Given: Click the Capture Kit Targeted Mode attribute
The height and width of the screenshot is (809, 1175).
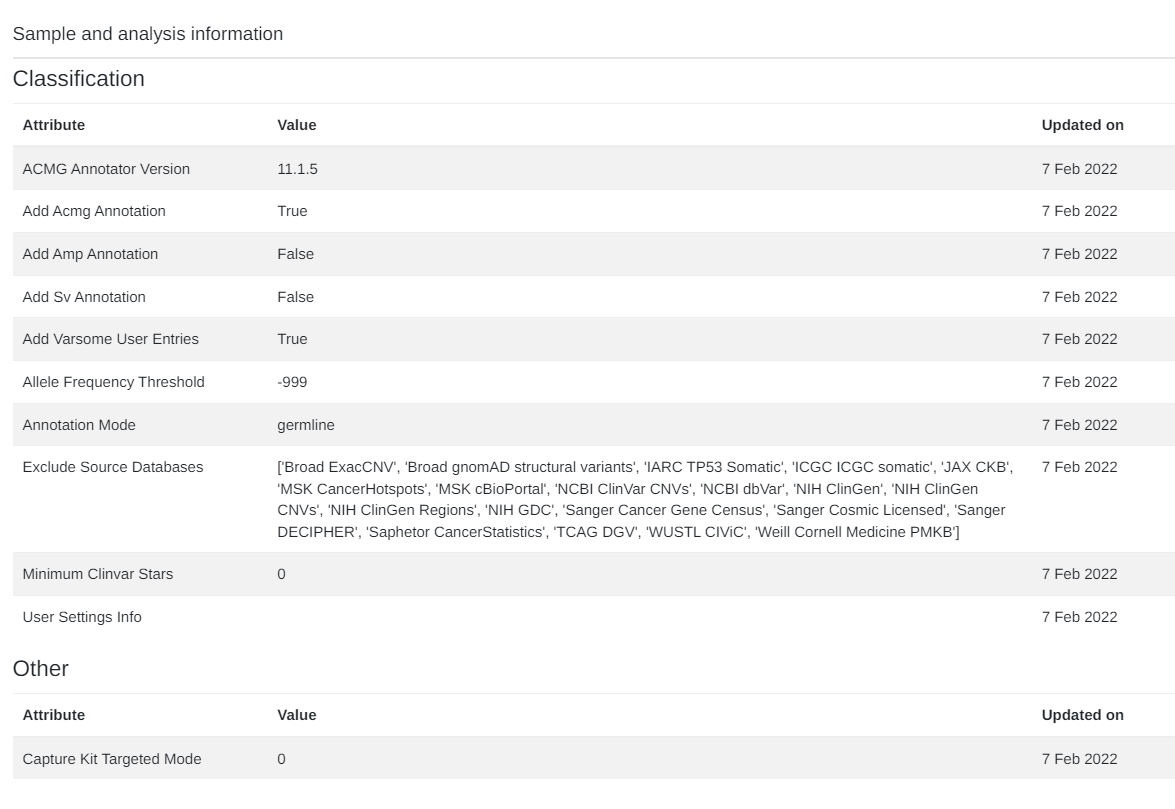Looking at the screenshot, I should (112, 759).
